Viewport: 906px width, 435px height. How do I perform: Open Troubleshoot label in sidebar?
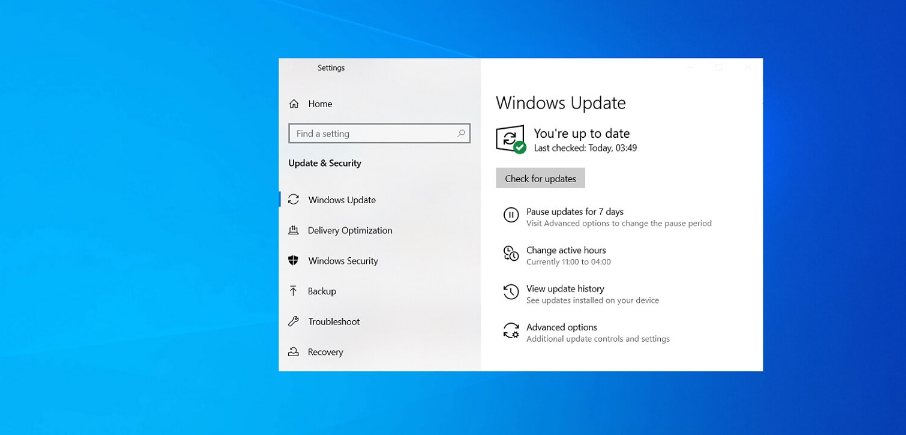[x=333, y=322]
